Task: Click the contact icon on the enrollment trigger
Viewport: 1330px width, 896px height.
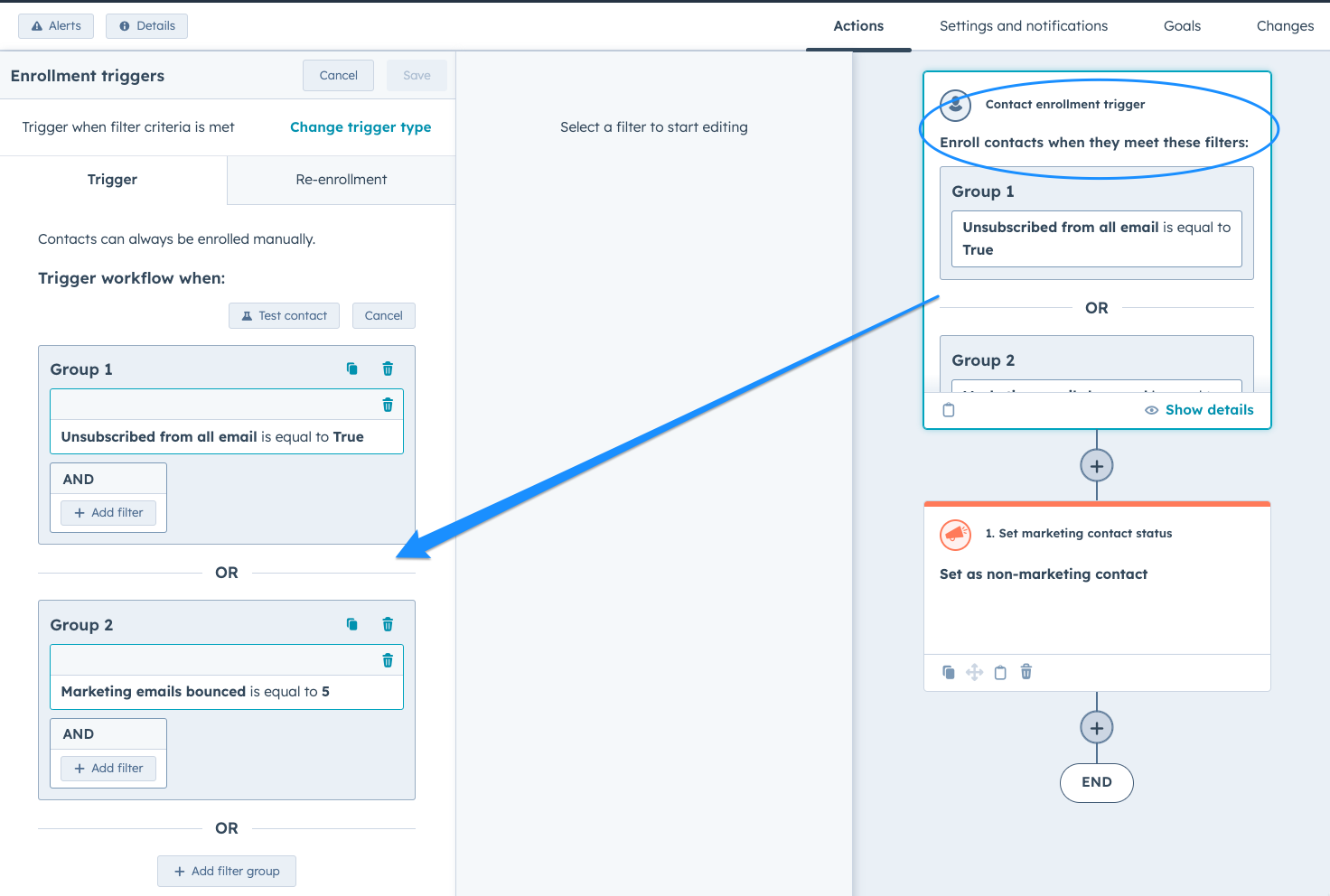Action: coord(955,105)
